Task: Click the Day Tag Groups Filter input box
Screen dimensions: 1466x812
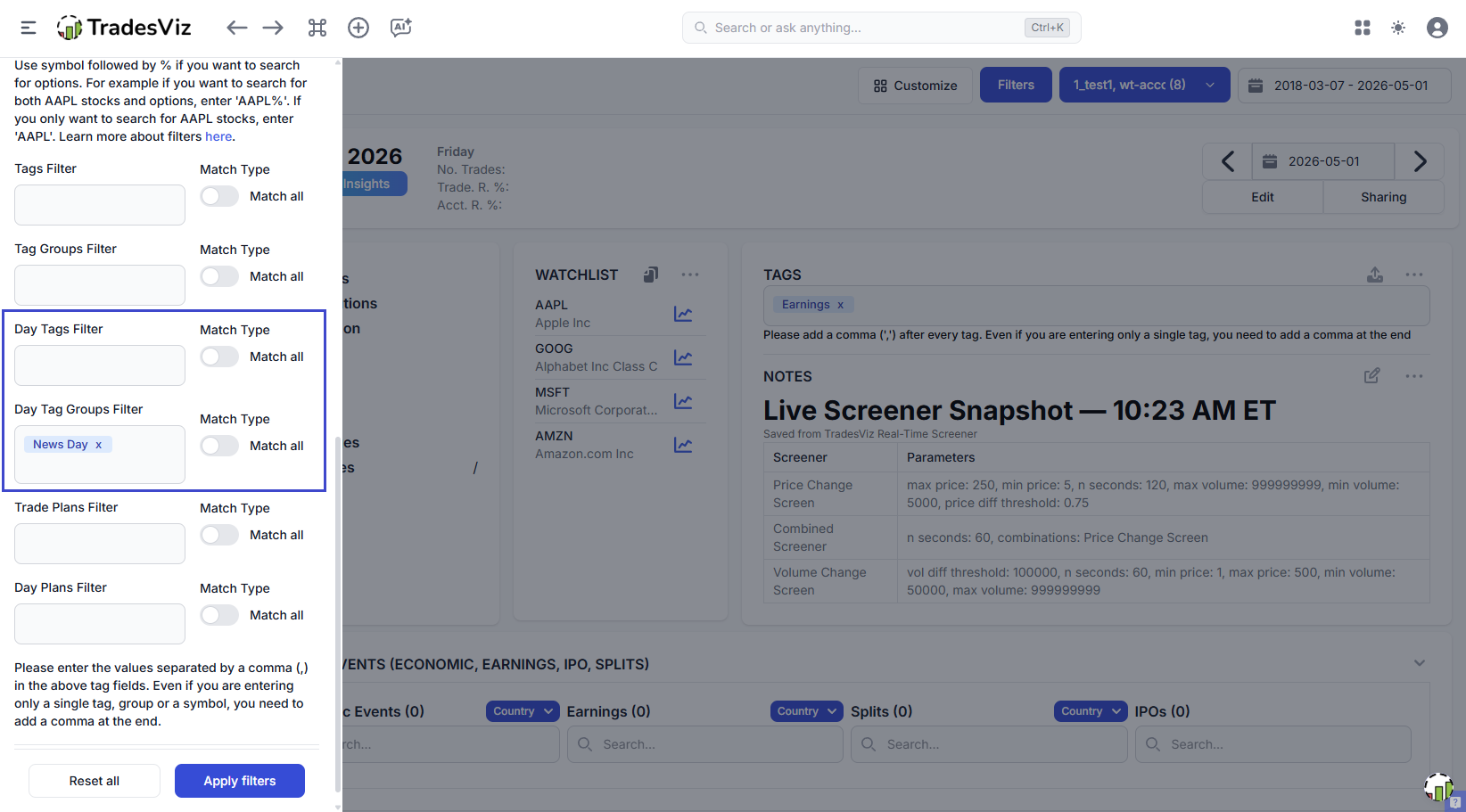Action: tap(100, 455)
